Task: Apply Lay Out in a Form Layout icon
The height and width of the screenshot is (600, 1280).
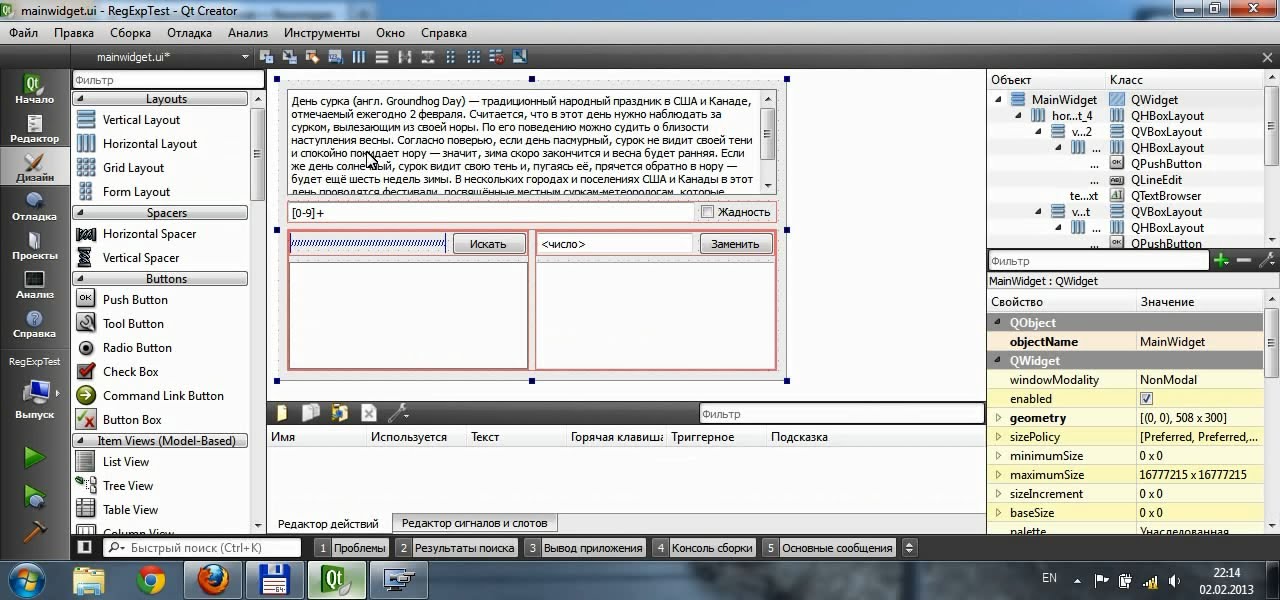Action: (450, 57)
